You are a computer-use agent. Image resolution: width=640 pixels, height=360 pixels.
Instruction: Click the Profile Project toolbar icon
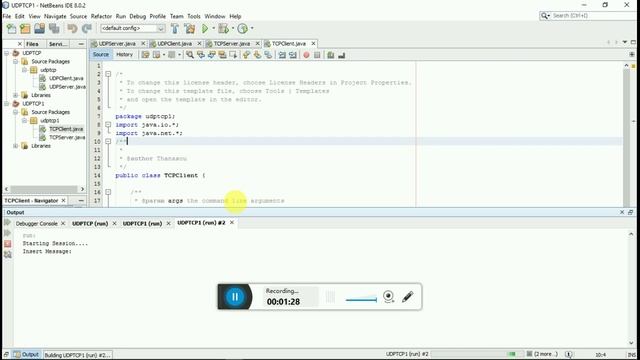click(x=242, y=29)
